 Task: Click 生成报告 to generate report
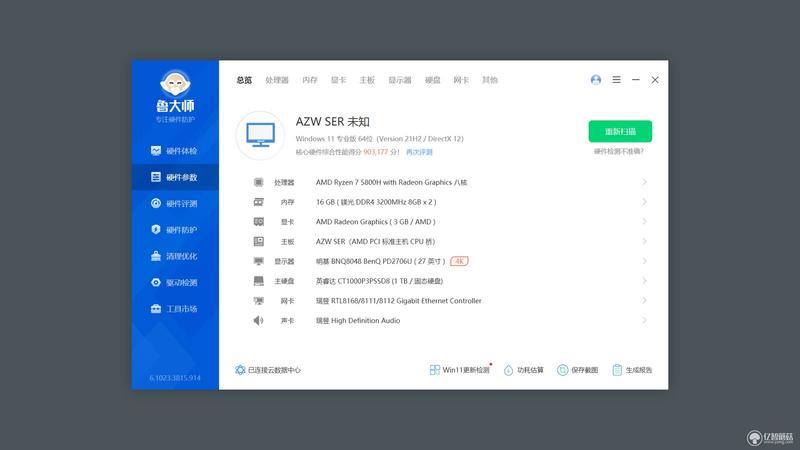coord(632,370)
